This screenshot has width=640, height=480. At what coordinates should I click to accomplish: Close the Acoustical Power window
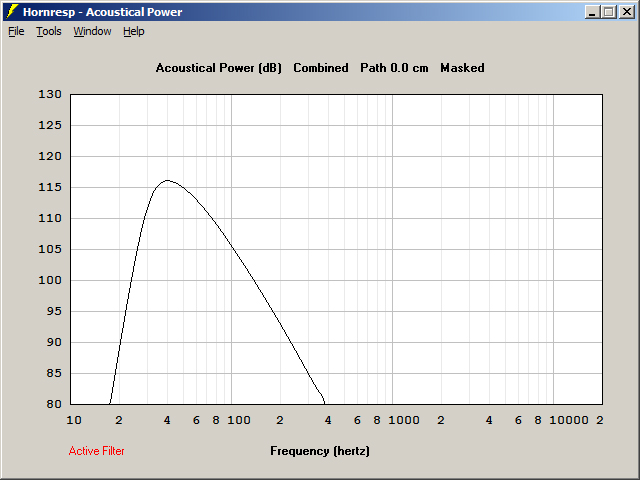627,12
